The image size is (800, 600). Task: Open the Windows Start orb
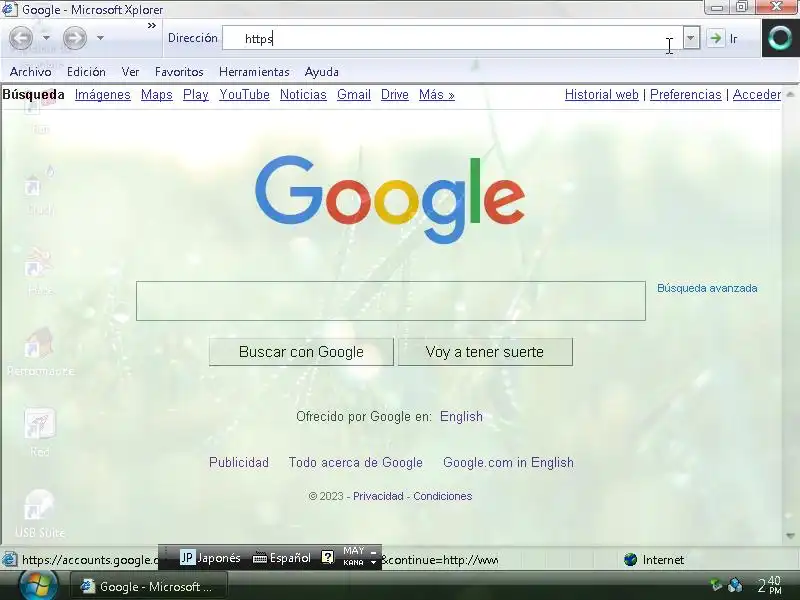click(37, 585)
